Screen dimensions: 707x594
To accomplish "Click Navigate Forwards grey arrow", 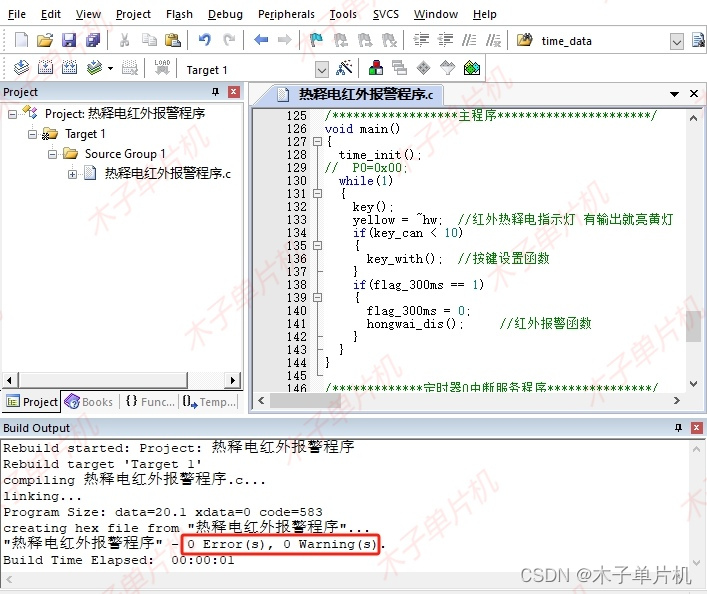I will [x=285, y=41].
